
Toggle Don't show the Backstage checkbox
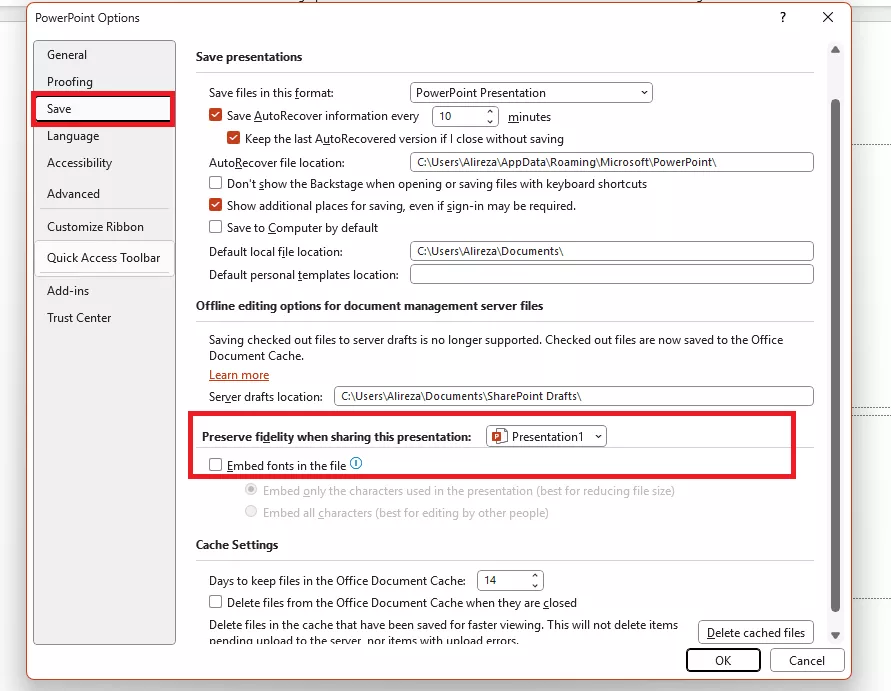click(x=215, y=183)
